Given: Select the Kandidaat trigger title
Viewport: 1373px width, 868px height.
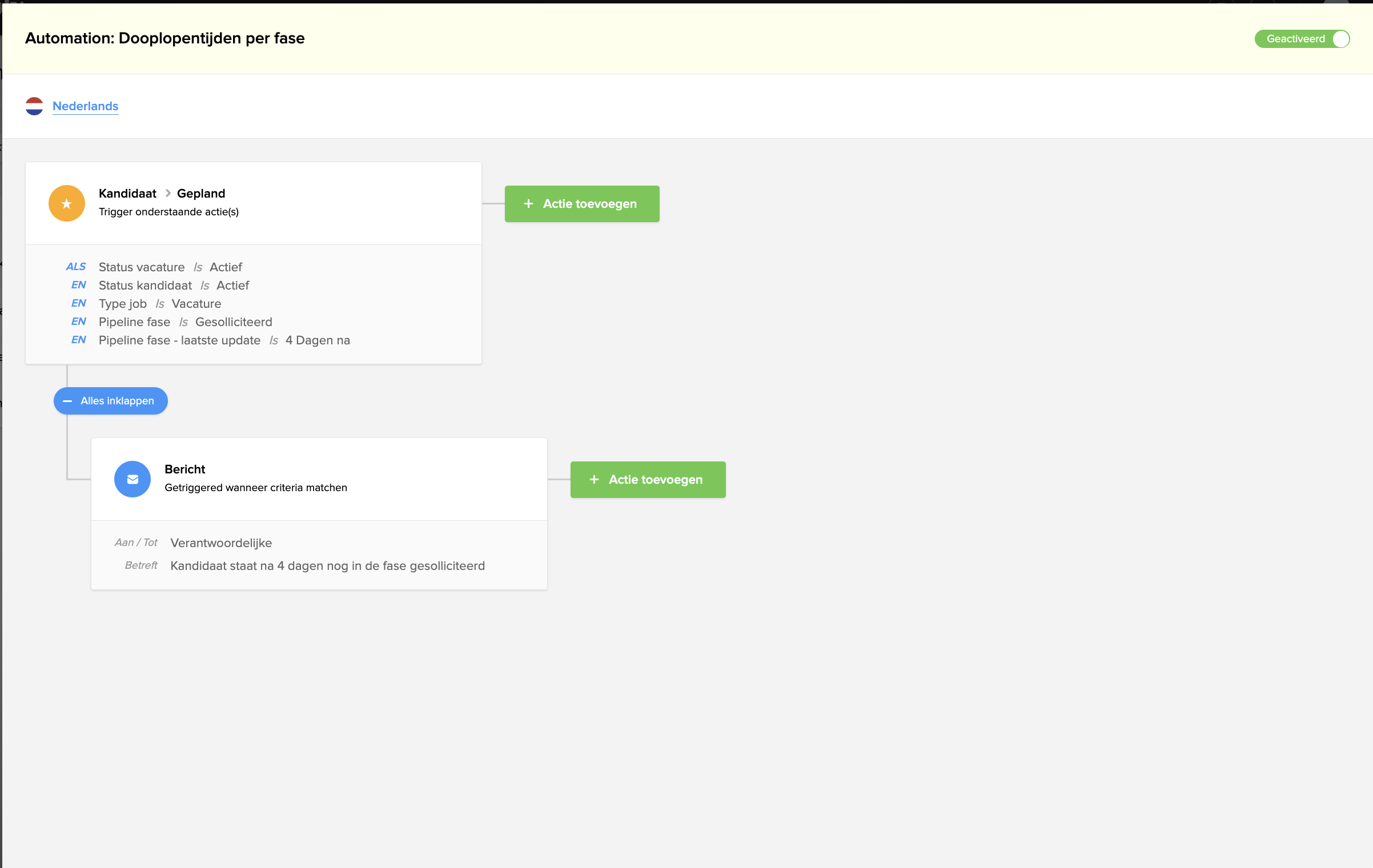Looking at the screenshot, I should click(127, 193).
